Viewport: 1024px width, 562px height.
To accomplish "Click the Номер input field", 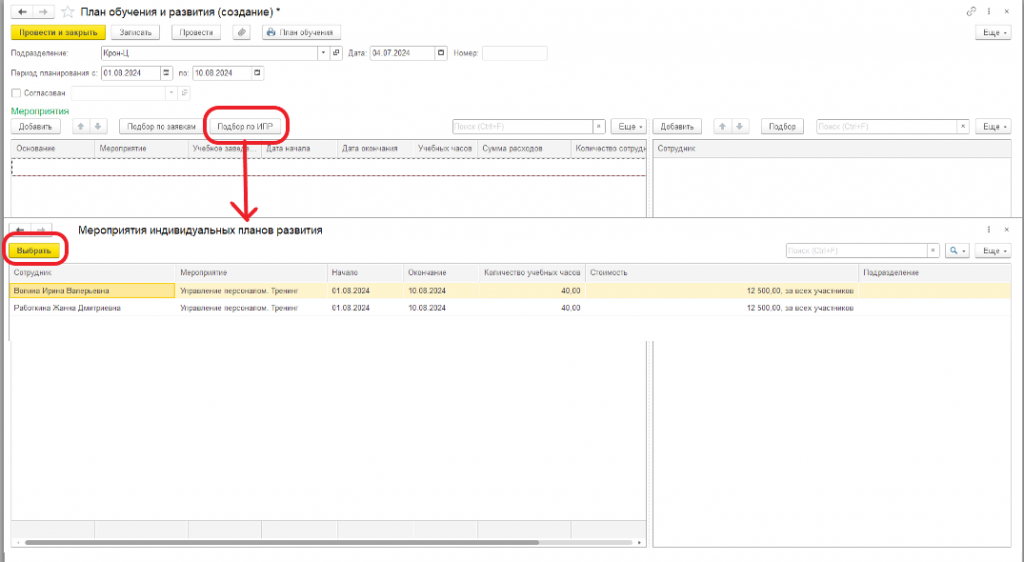I will (515, 53).
